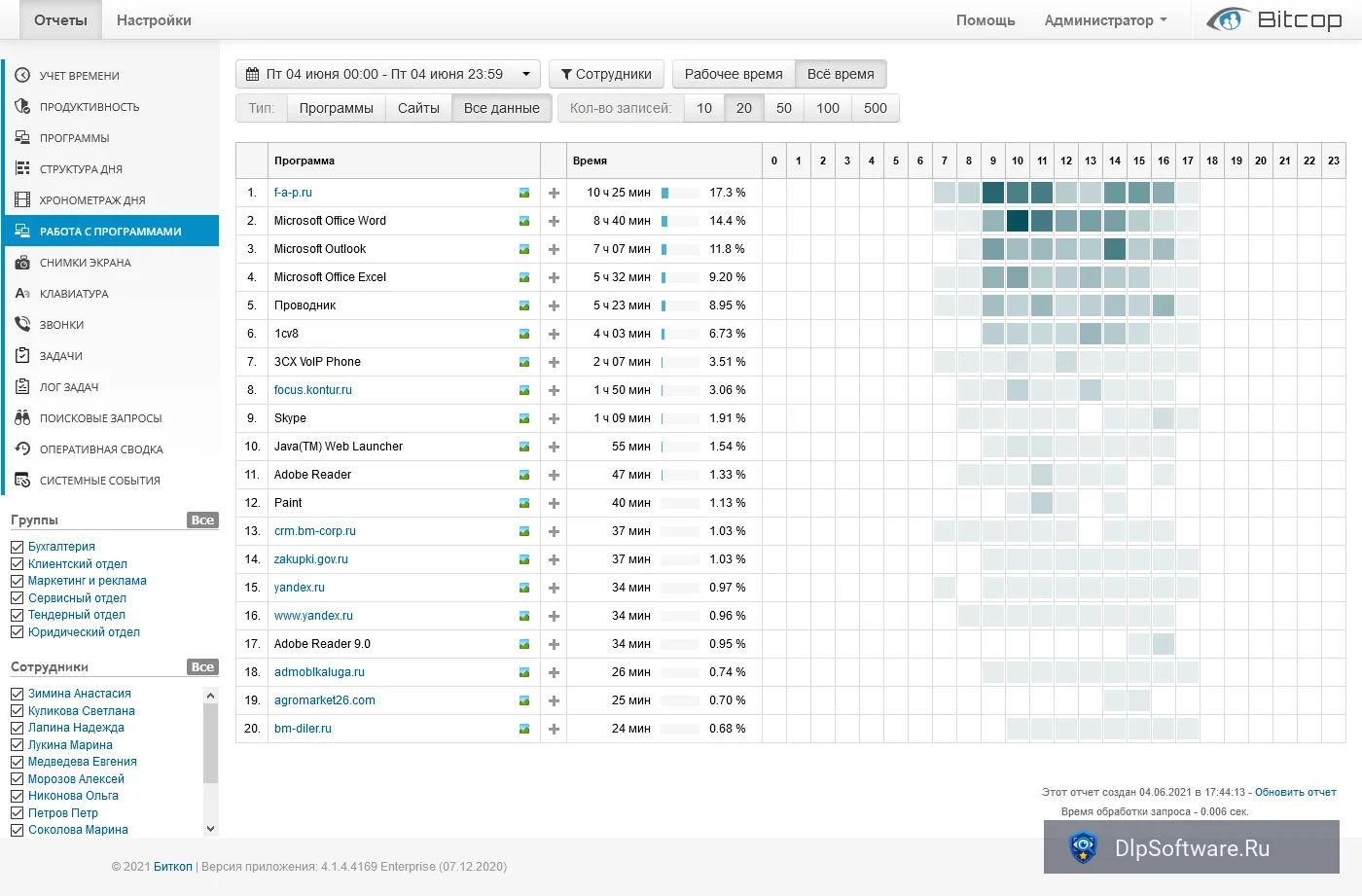Click the Обновить отчет link
Viewport: 1362px width, 896px height.
click(1296, 792)
